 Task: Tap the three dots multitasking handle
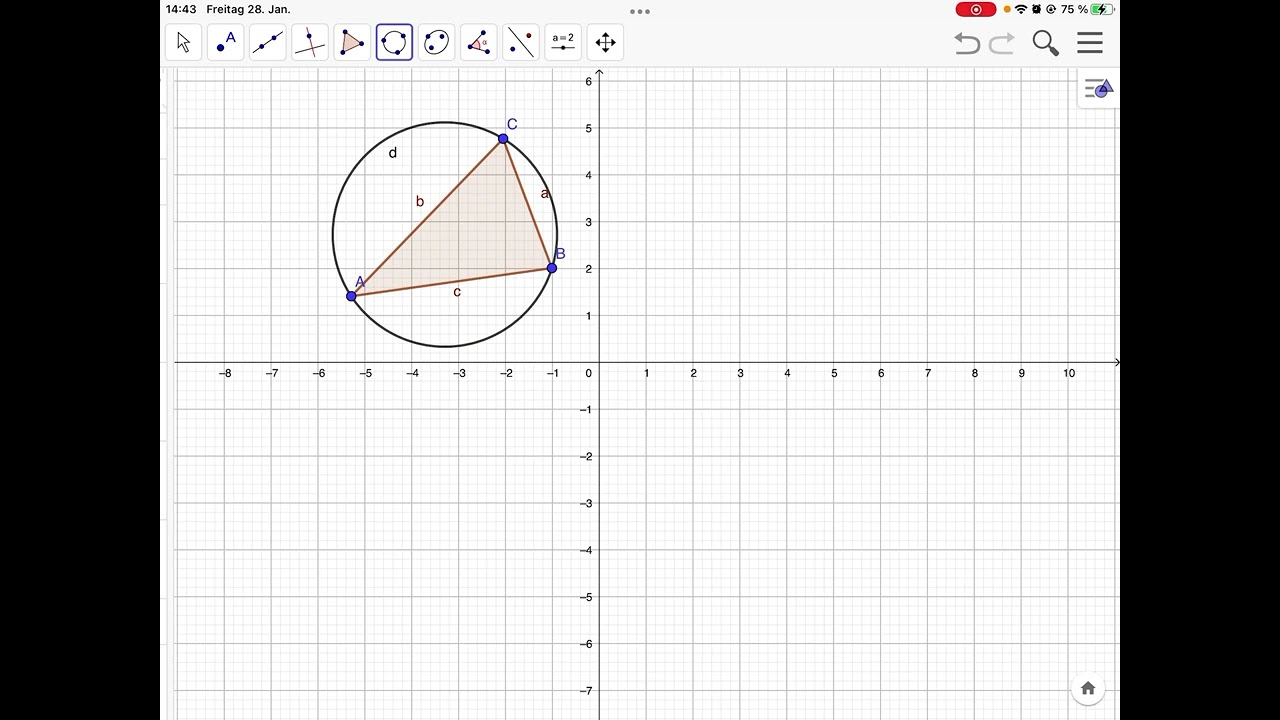point(640,12)
